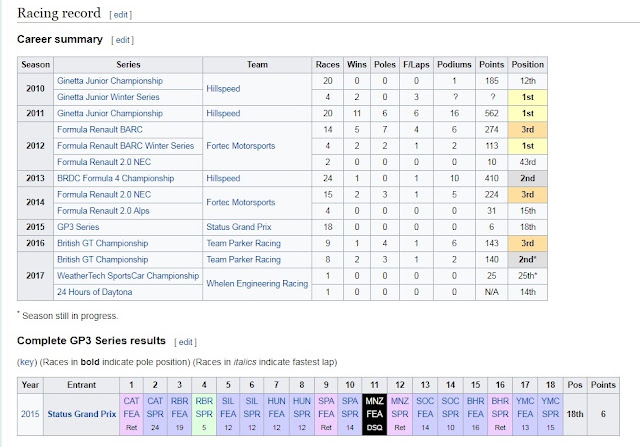Click the green RBR SPR round 4 cell

tap(204, 414)
